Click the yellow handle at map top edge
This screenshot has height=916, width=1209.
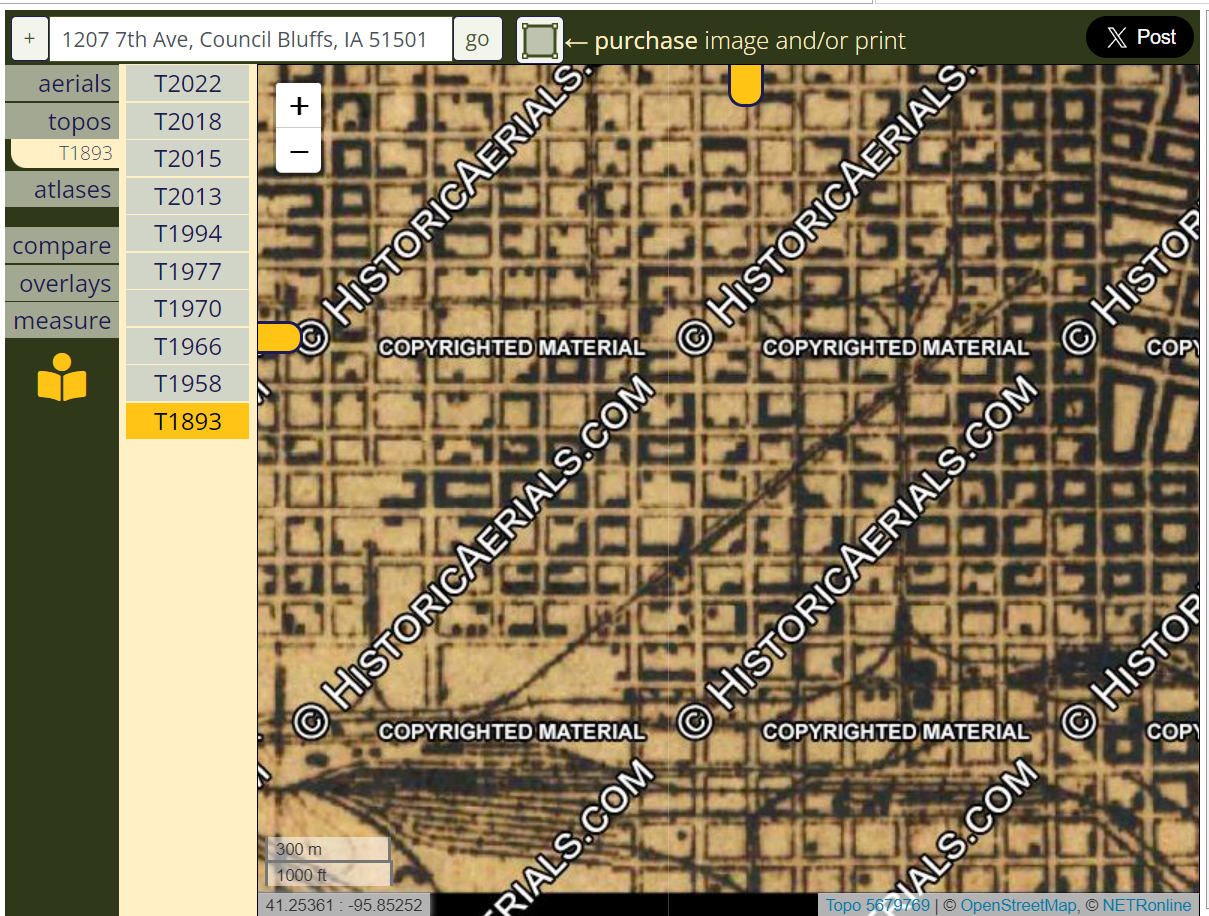click(745, 84)
